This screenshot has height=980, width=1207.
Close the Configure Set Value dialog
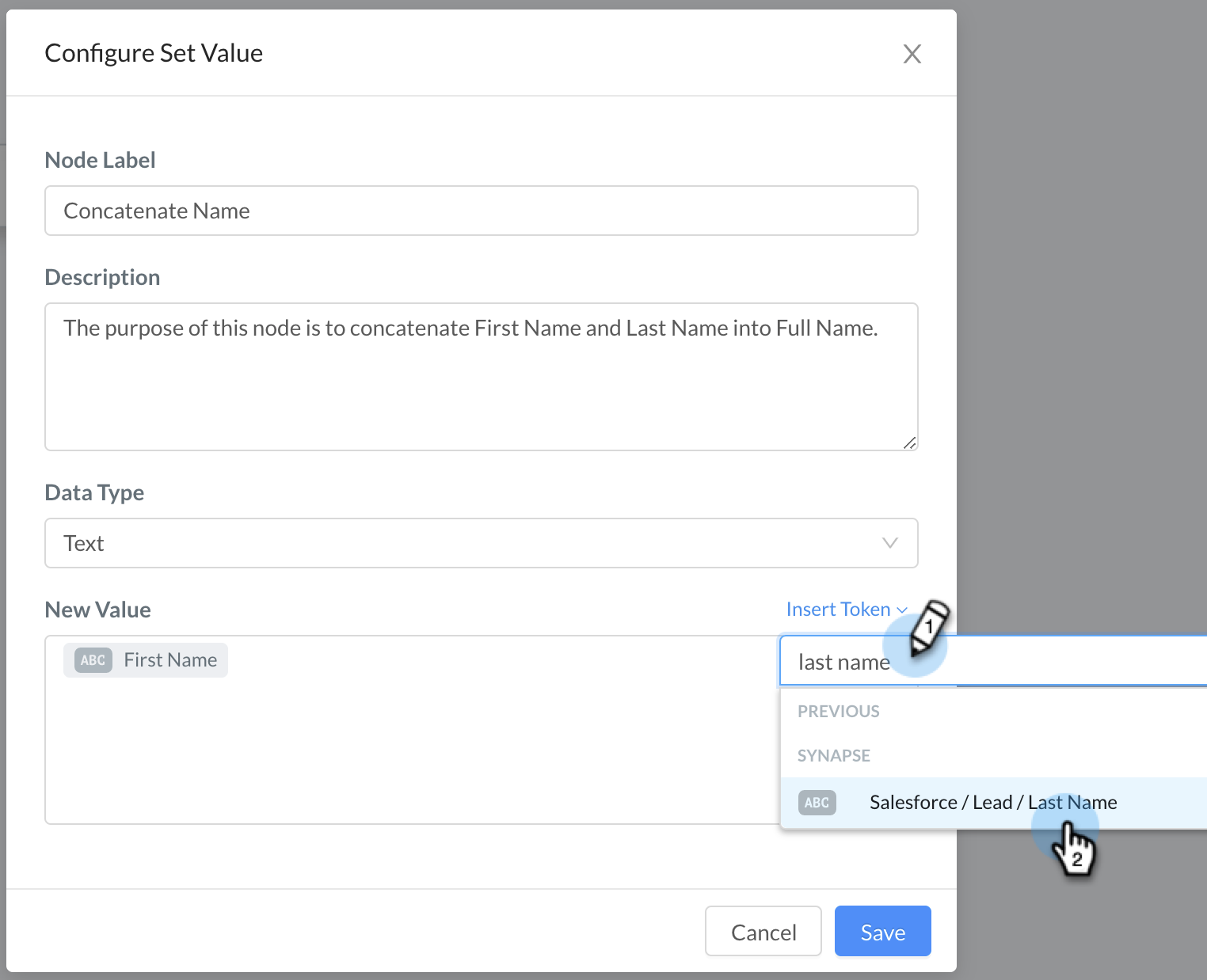click(x=912, y=54)
